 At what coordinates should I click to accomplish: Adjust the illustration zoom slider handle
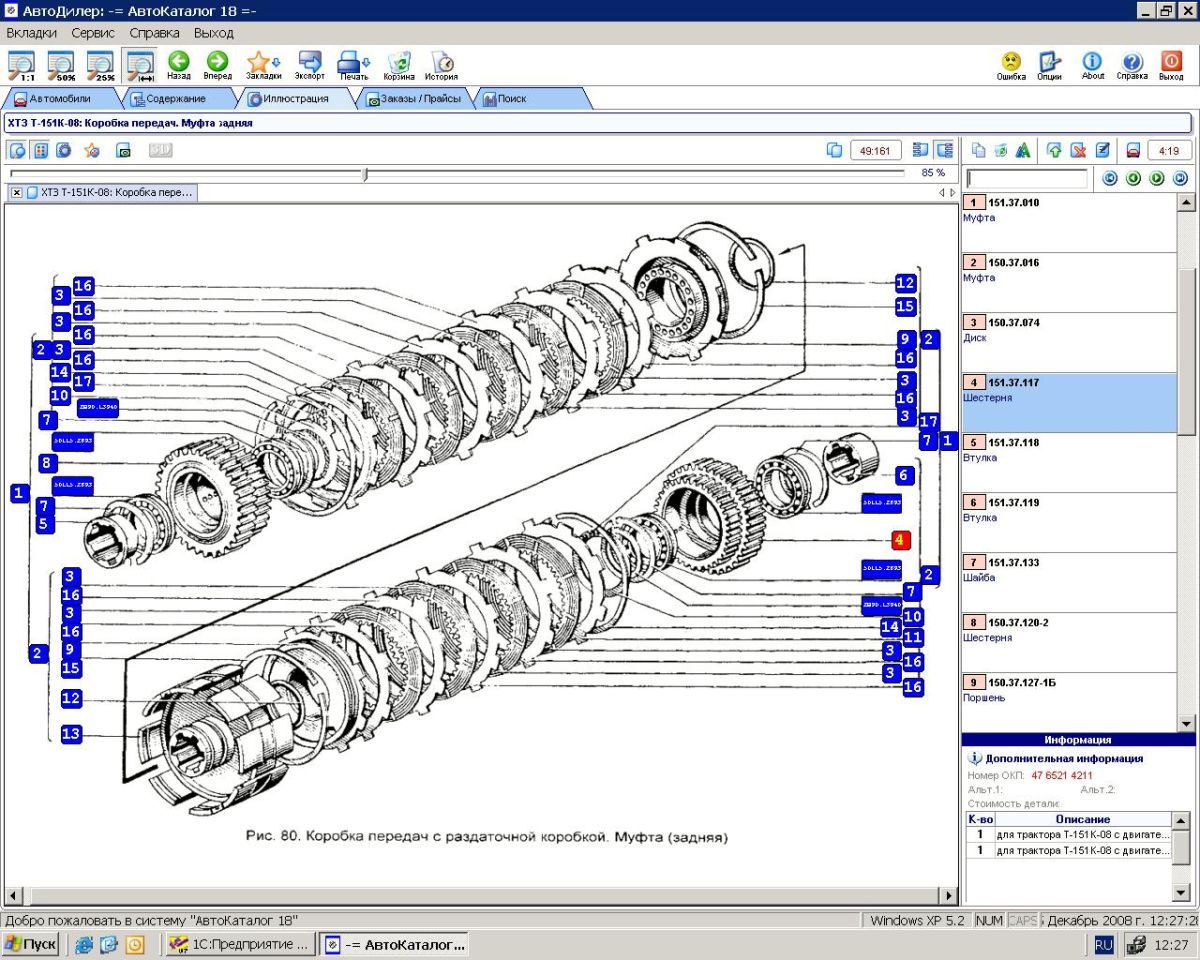(x=365, y=174)
